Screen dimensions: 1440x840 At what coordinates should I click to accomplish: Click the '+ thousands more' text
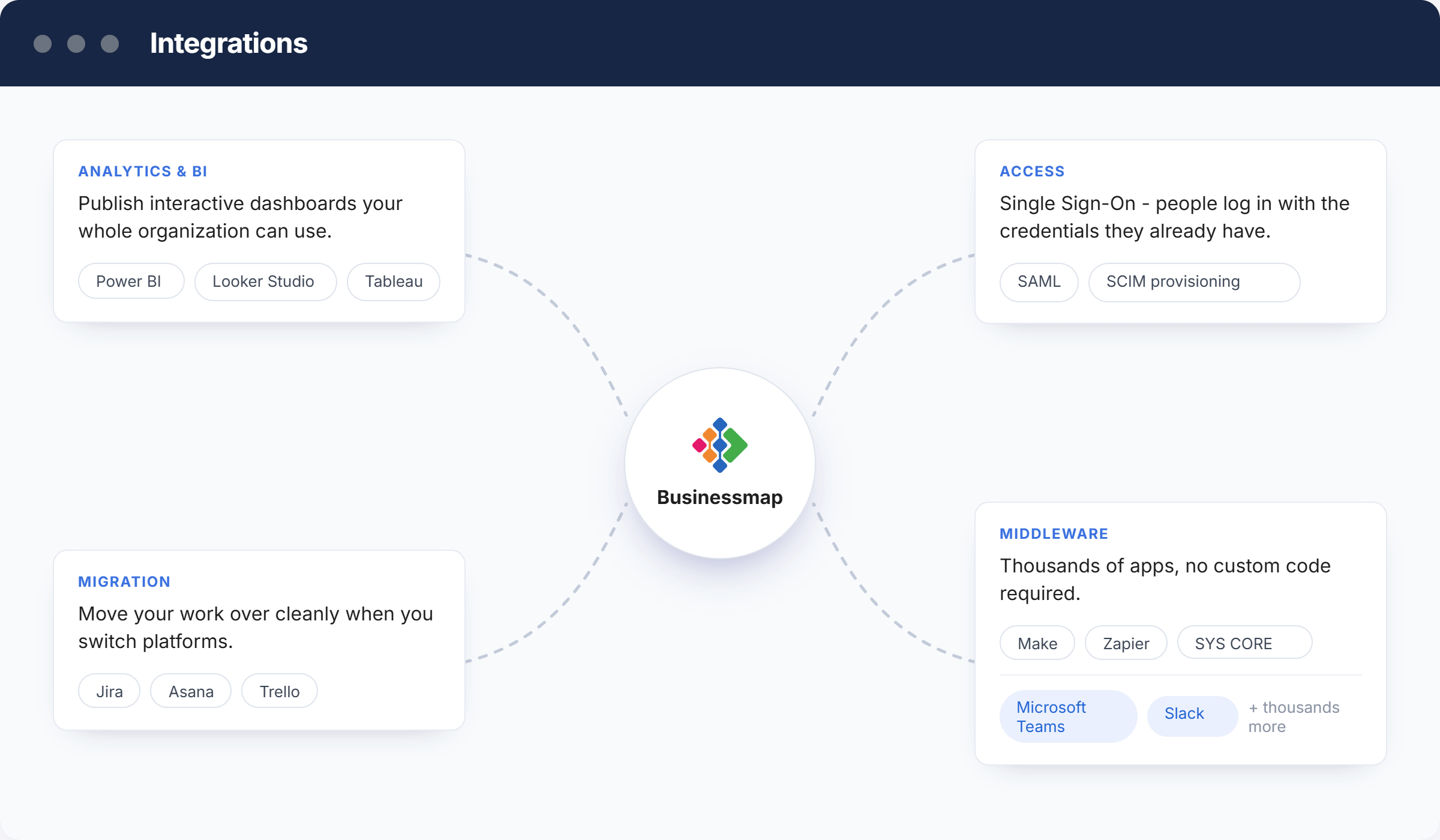pyautogui.click(x=1294, y=716)
